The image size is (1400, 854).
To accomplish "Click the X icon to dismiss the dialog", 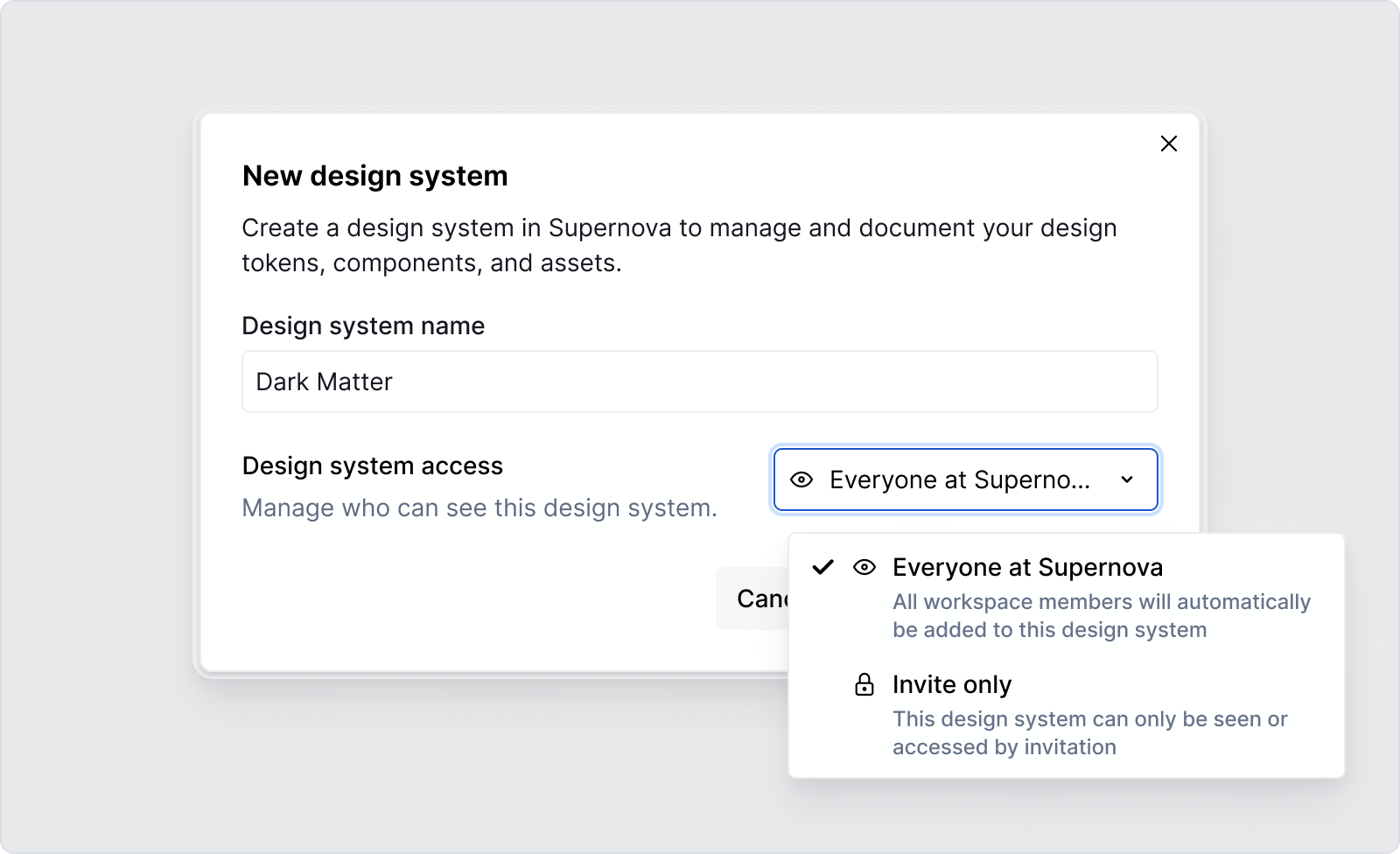I will [x=1169, y=143].
